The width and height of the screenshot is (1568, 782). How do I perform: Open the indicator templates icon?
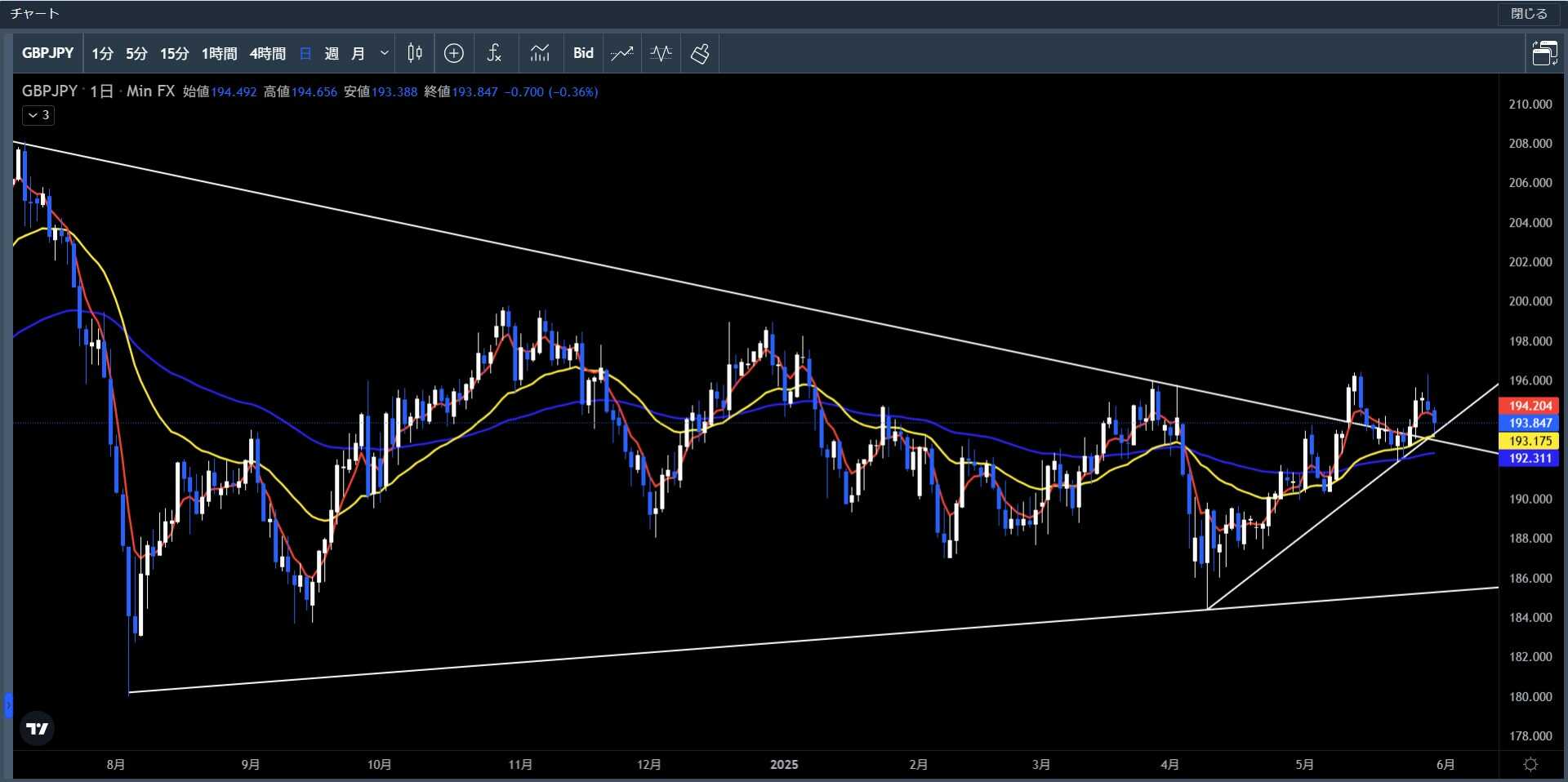pyautogui.click(x=540, y=53)
